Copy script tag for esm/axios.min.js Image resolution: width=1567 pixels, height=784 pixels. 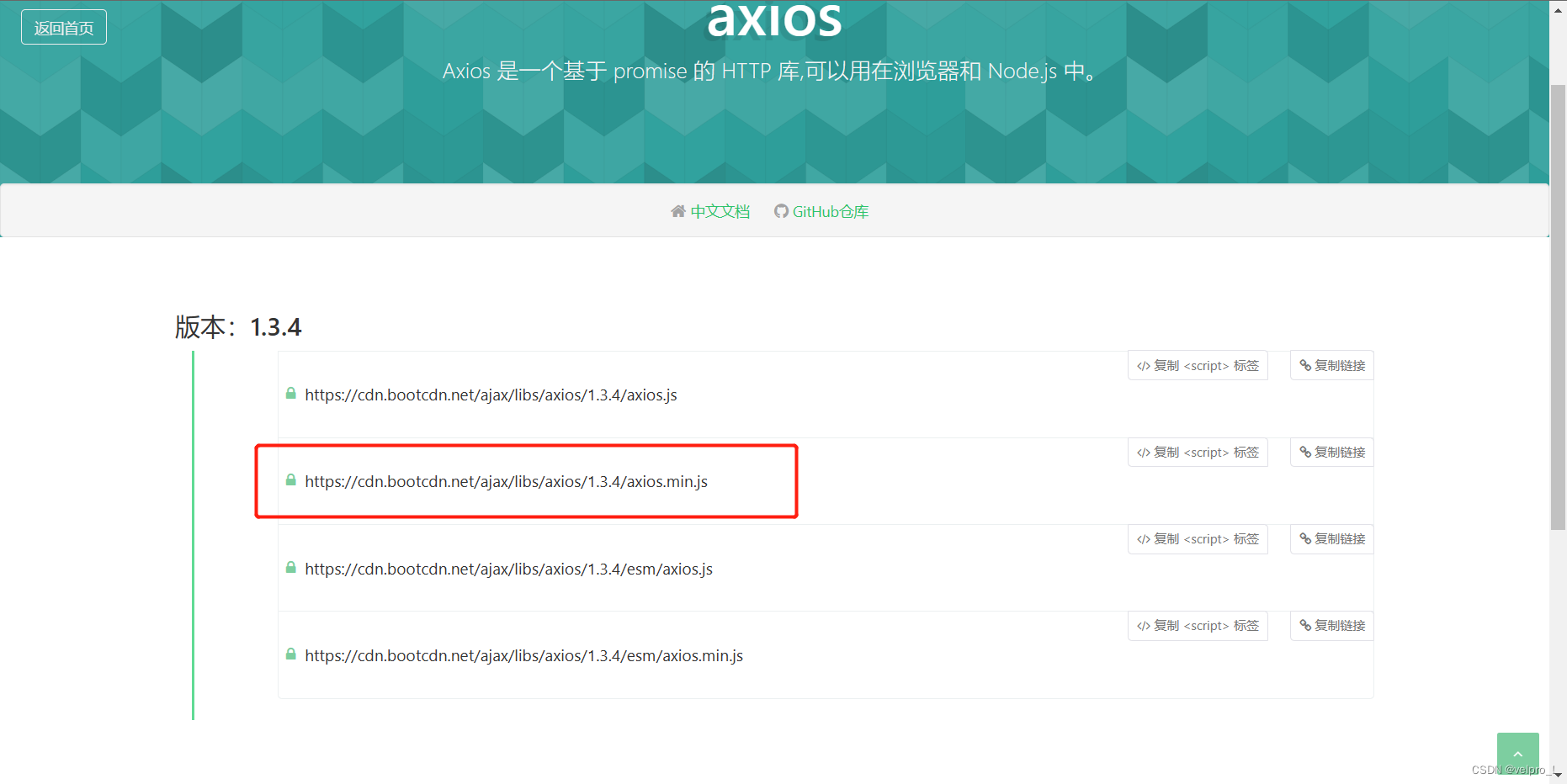[x=1197, y=625]
